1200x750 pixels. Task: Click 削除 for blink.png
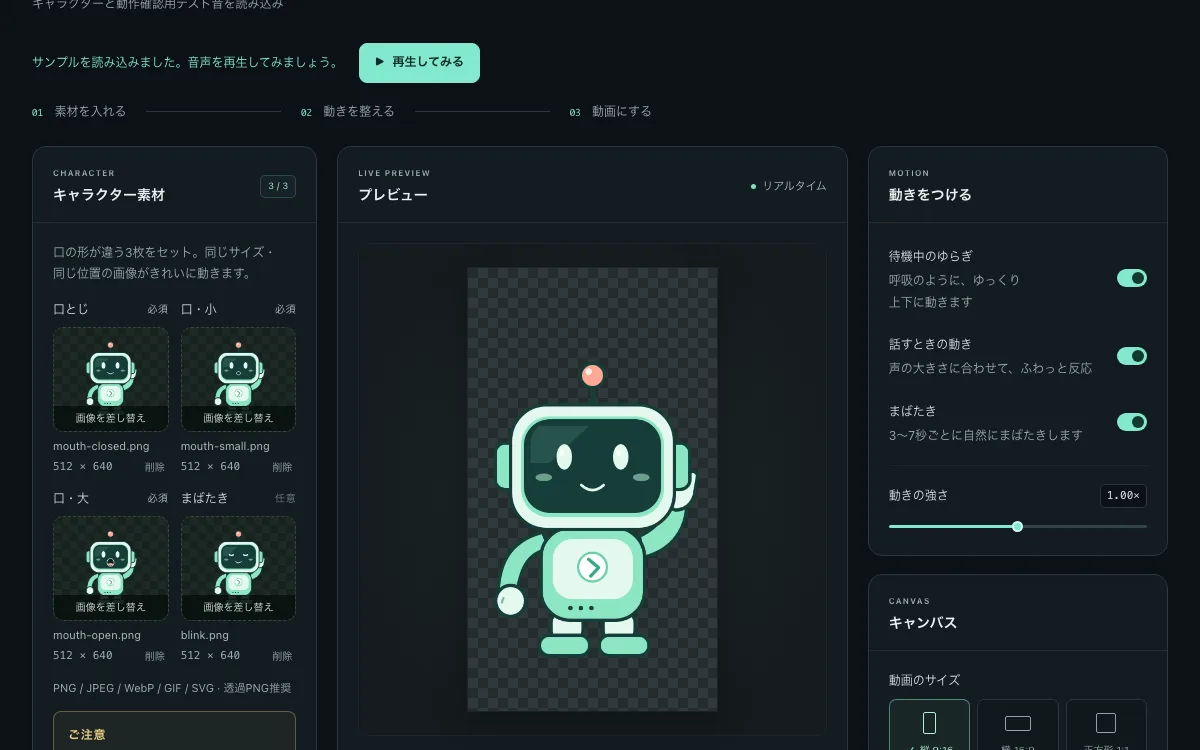click(283, 656)
